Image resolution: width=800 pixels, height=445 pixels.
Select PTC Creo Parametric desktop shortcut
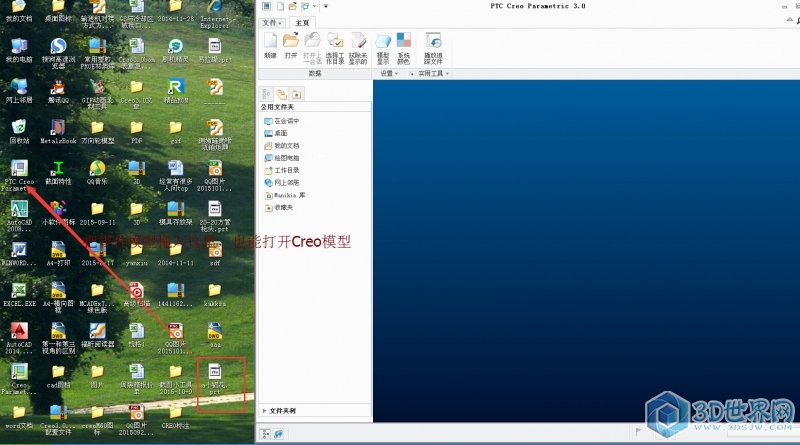(19, 176)
